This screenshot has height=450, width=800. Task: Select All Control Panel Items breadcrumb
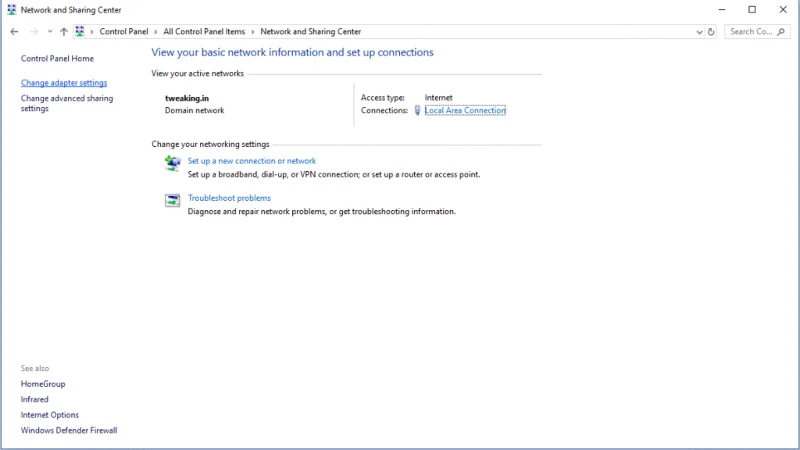(204, 32)
